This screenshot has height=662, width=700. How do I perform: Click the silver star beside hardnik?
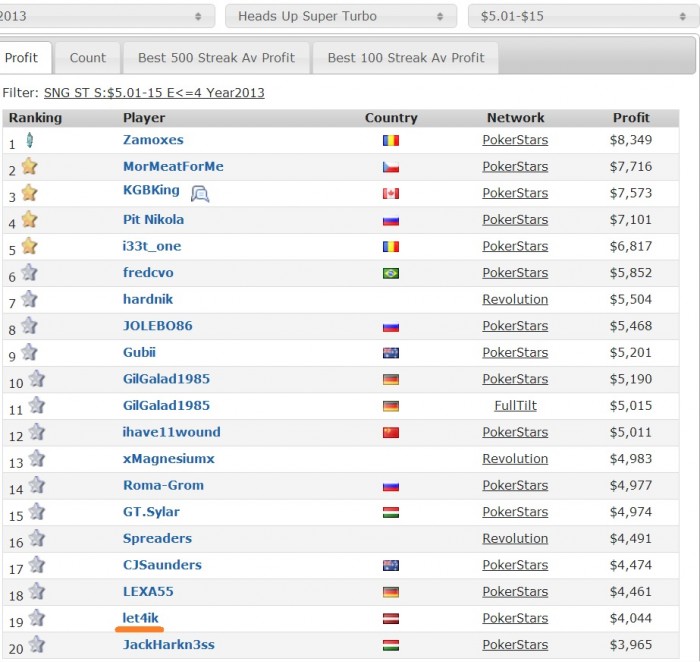click(29, 299)
